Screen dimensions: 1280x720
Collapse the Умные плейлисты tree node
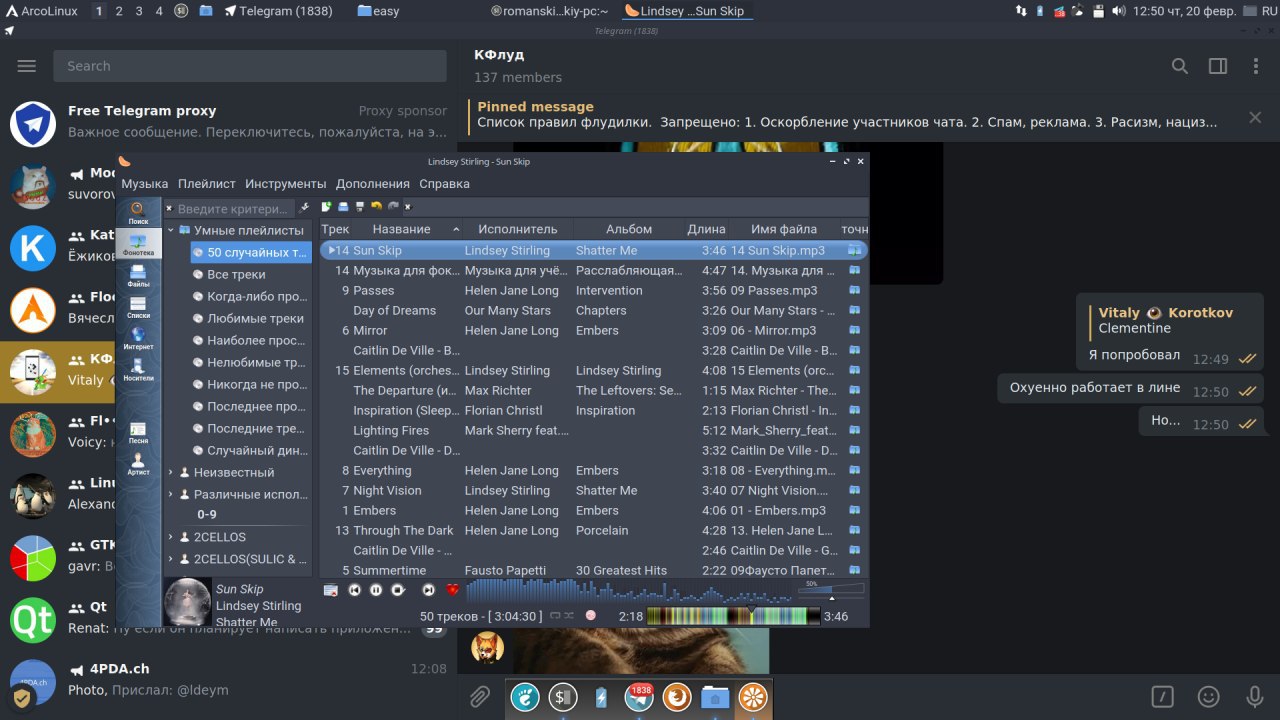click(x=171, y=230)
